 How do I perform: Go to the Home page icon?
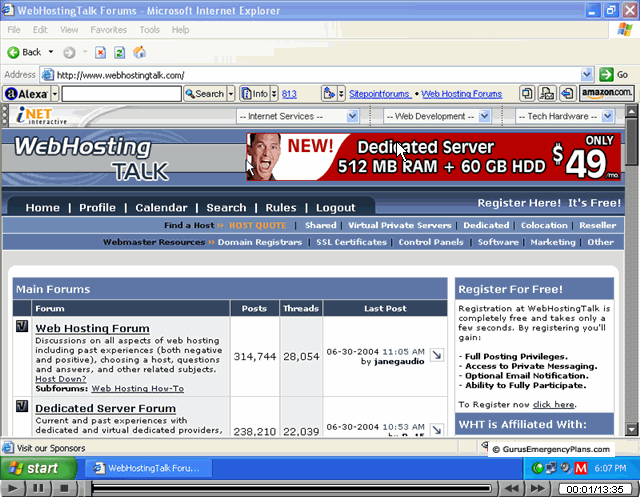139,52
